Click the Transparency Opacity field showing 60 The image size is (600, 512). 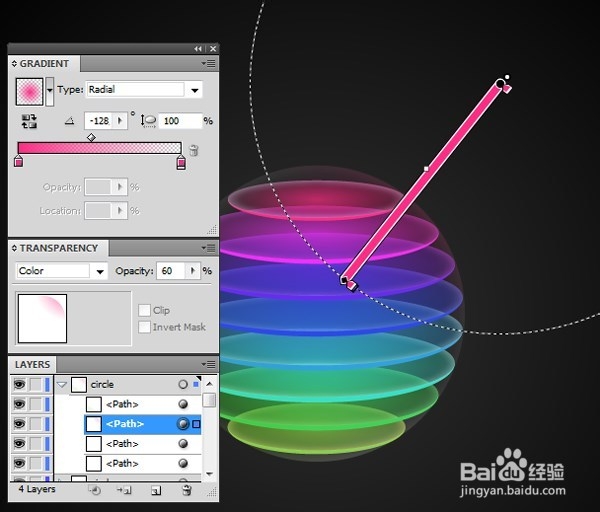tap(172, 271)
